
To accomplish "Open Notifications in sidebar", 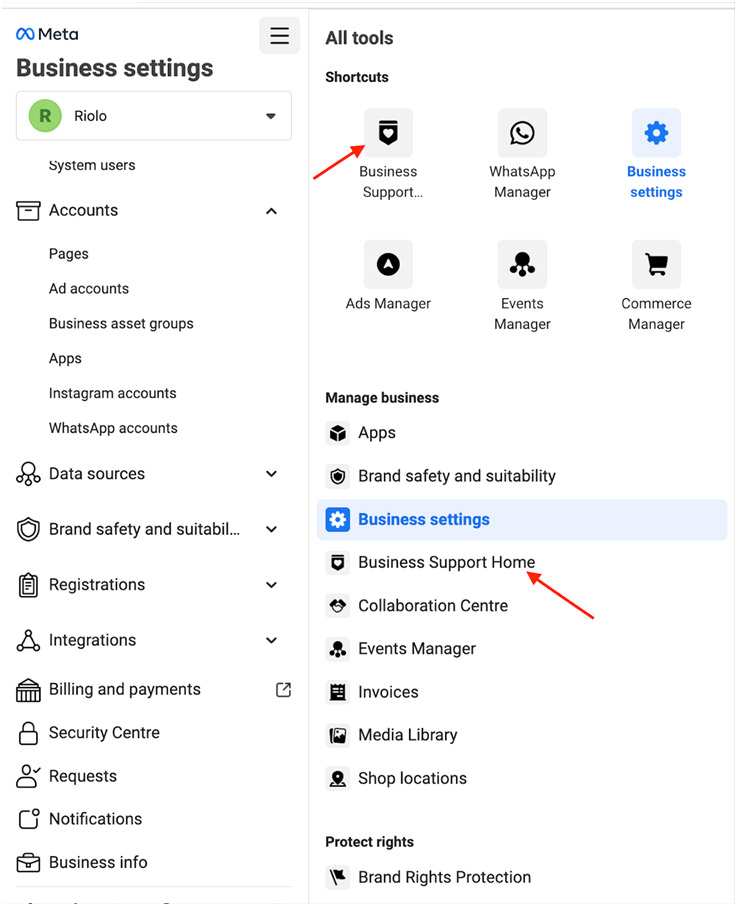I will (x=95, y=819).
